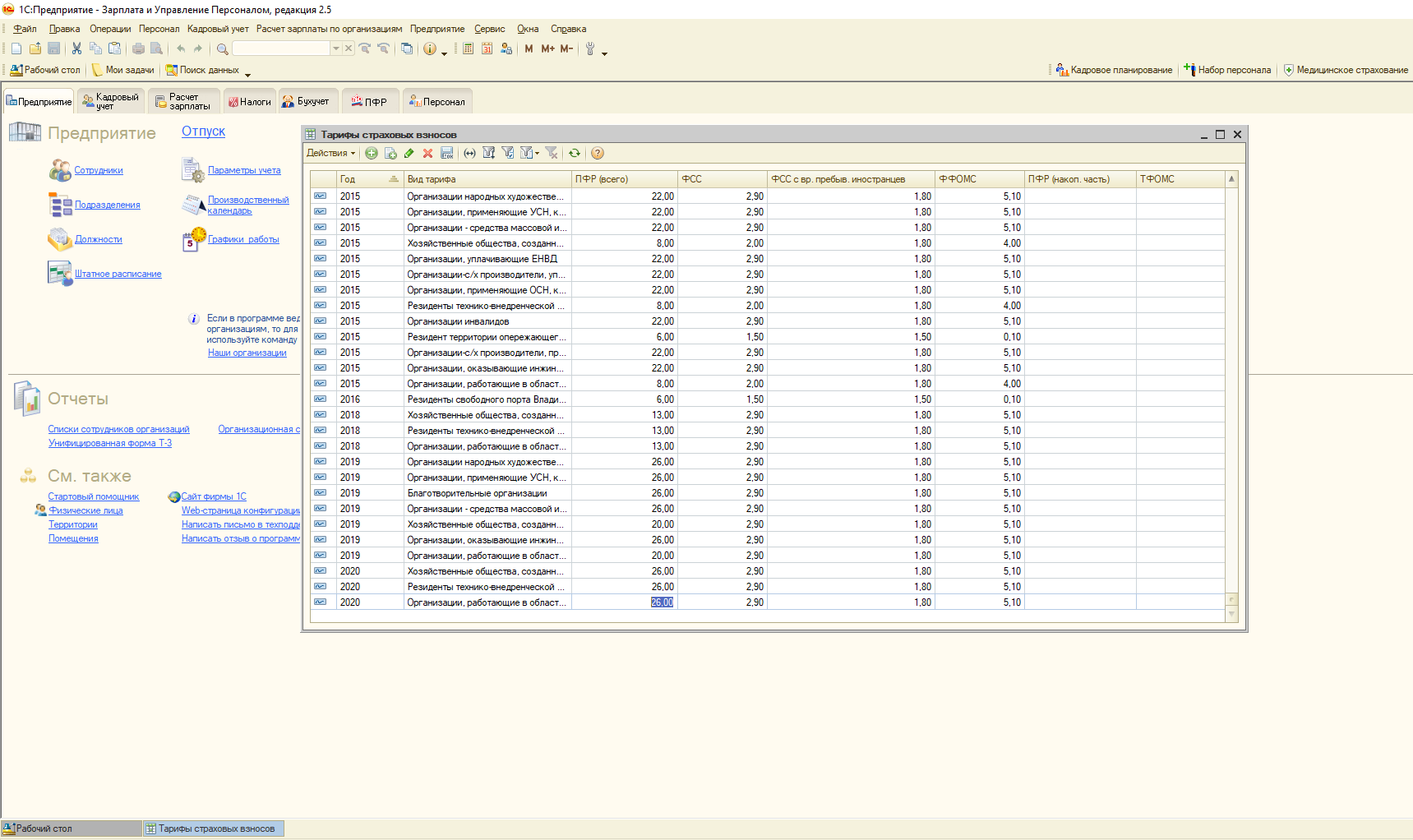Screen dimensions: 1413x840
Task: Open the Штатное расписание link
Action: pos(118,275)
